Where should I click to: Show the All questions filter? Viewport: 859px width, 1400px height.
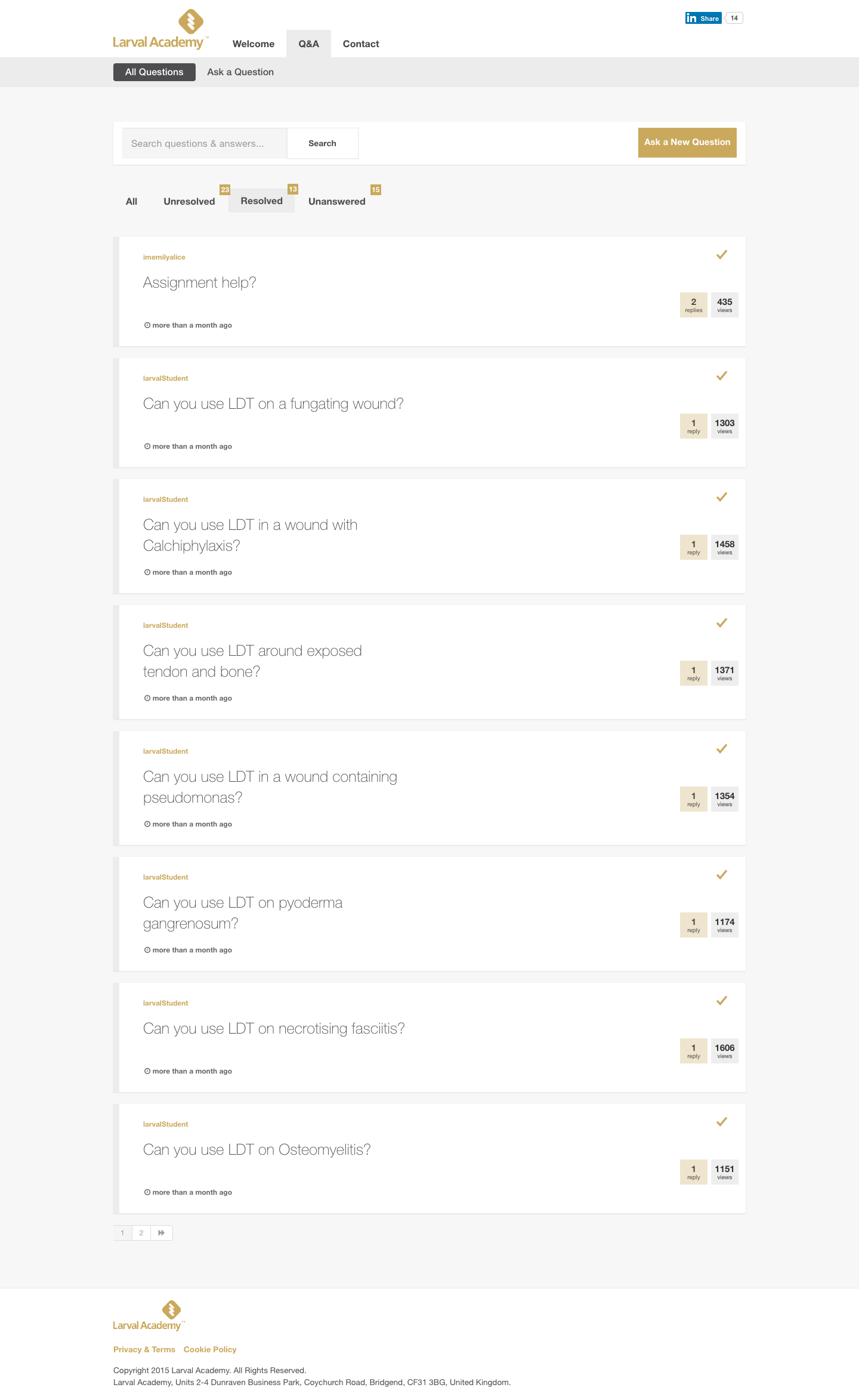pyautogui.click(x=131, y=202)
